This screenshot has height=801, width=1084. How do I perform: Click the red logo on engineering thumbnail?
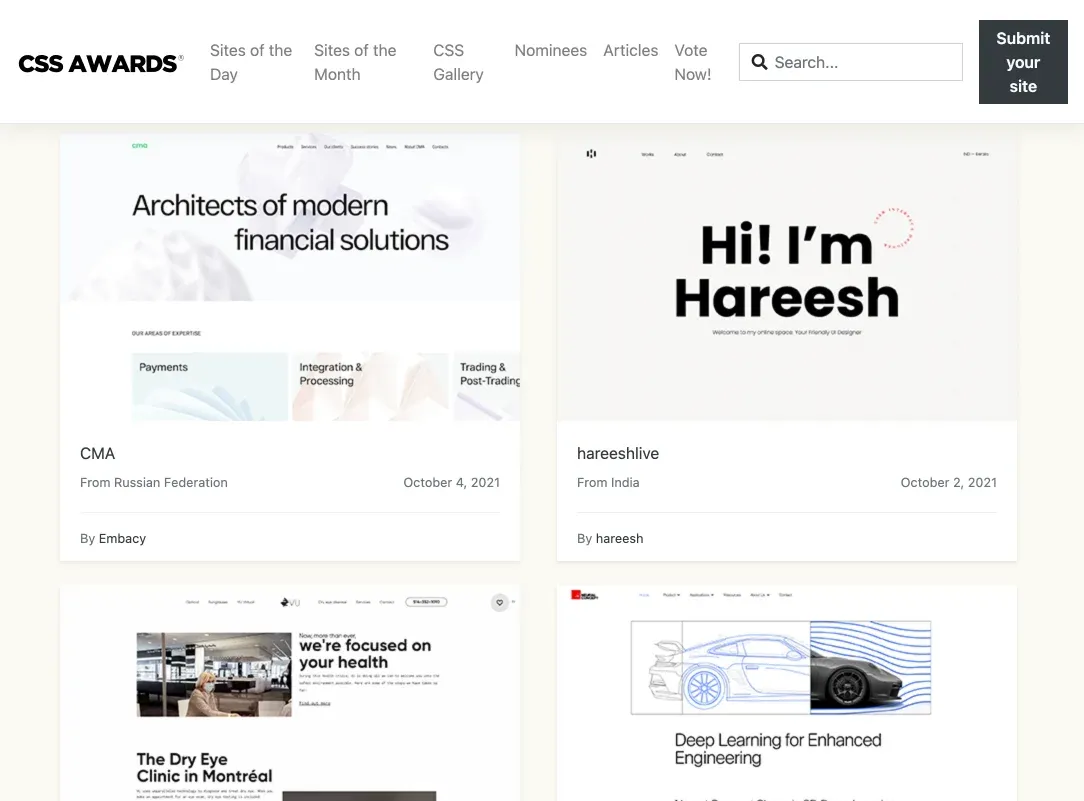(x=577, y=595)
